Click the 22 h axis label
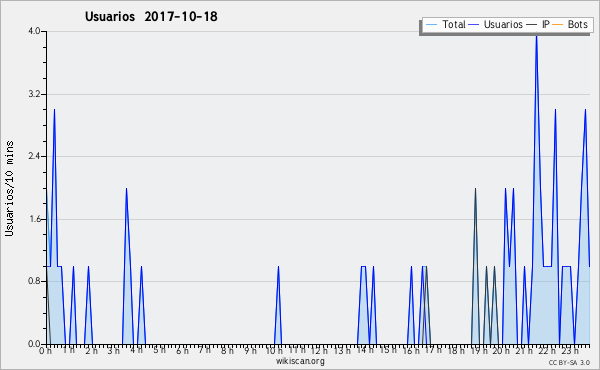Screen dimensions: 600x370 pyautogui.click(x=548, y=350)
